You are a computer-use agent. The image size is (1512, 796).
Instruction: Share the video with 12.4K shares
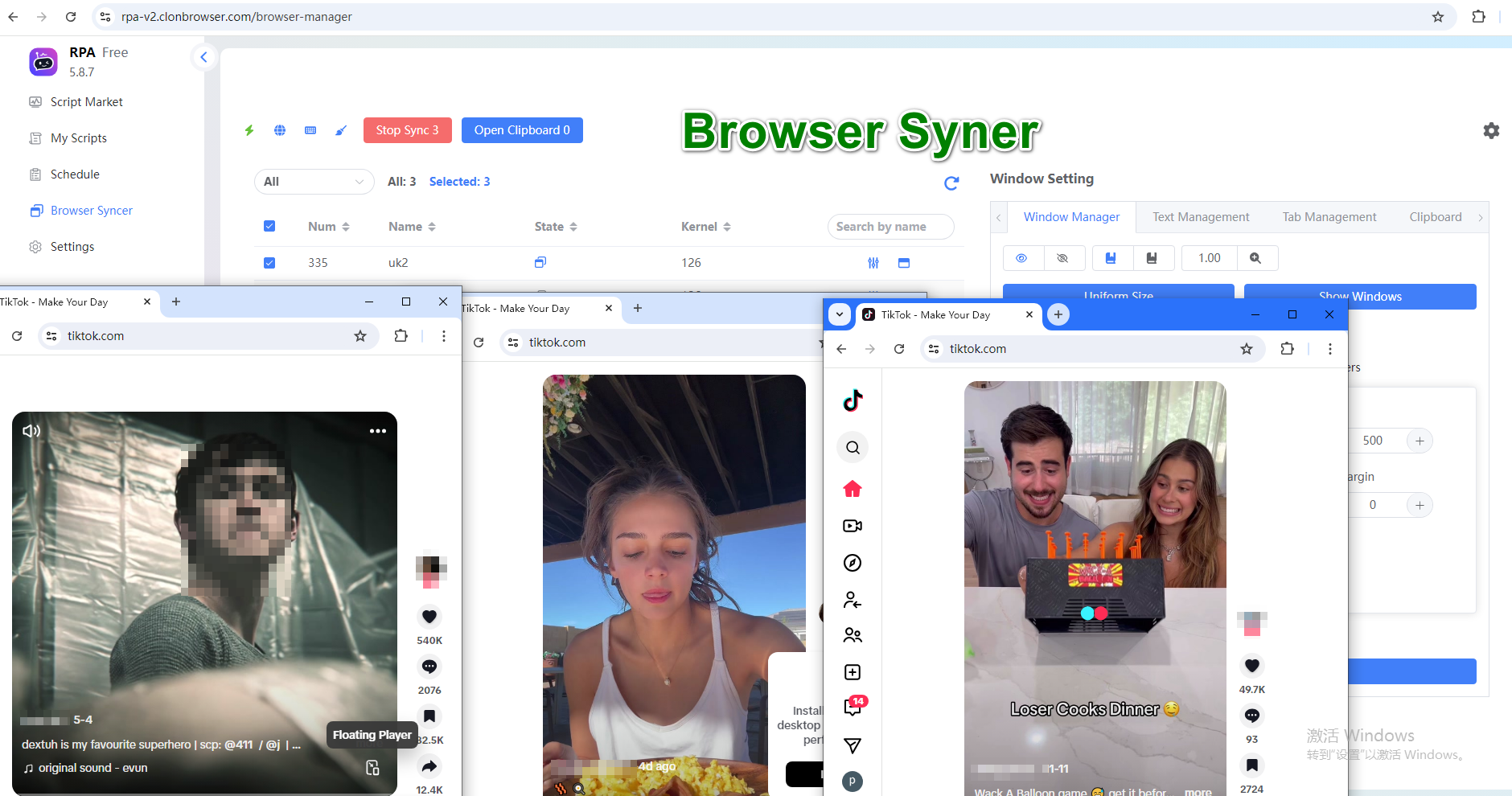(x=429, y=766)
